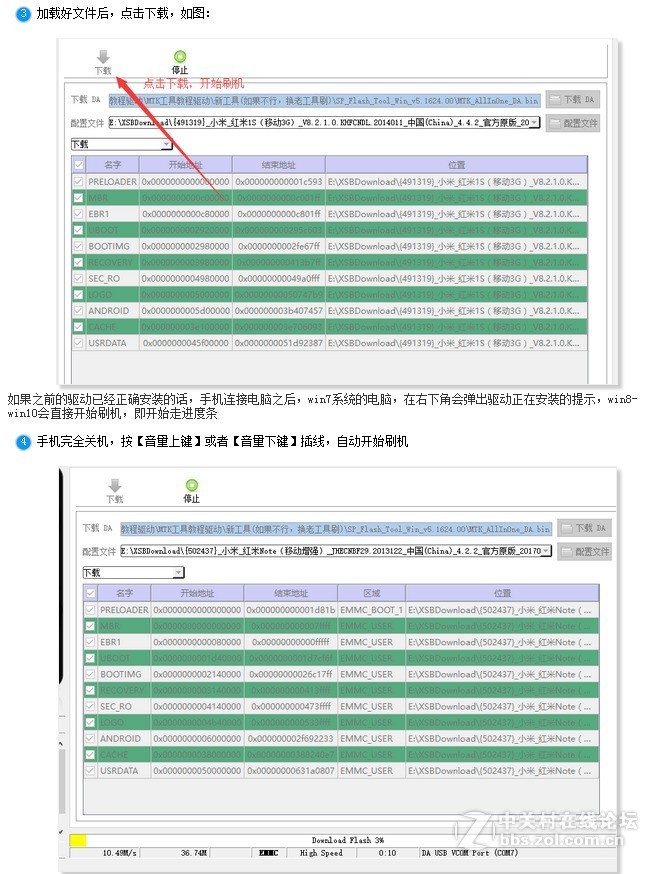Toggle the green RECOVERY row checkbox in the 红米1S table
The height and width of the screenshot is (874, 661).
[78, 263]
